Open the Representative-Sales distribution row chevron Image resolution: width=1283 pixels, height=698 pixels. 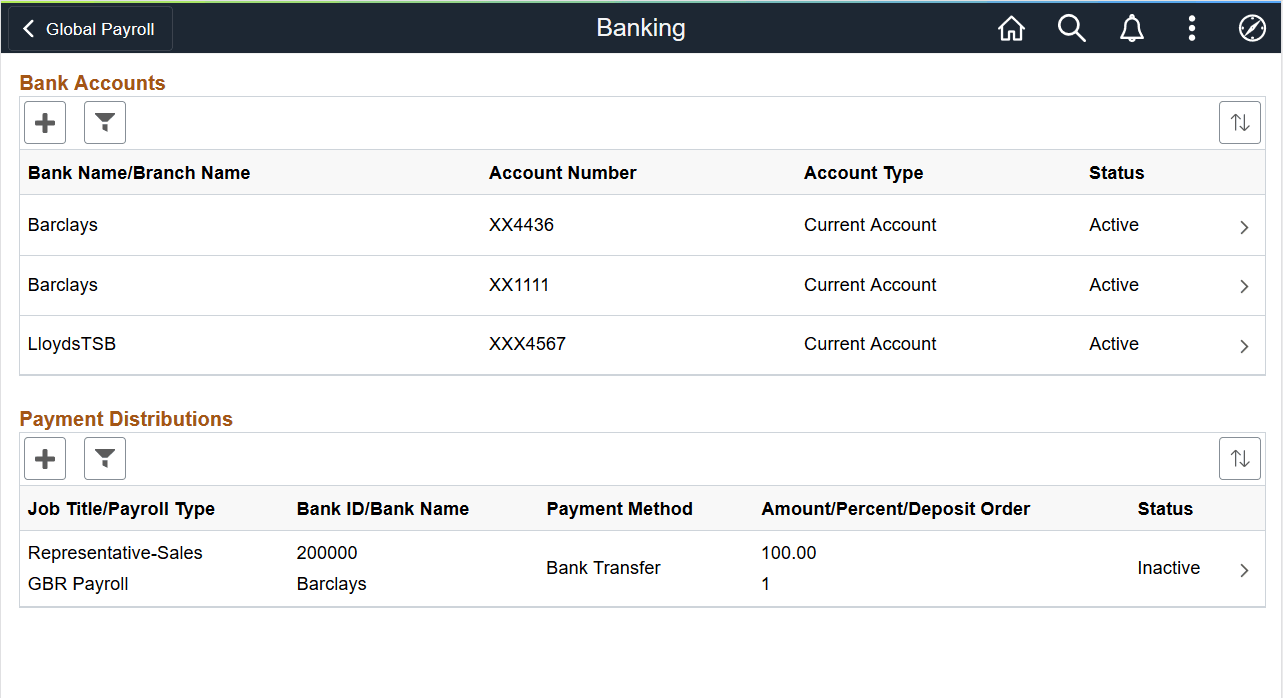point(1244,568)
